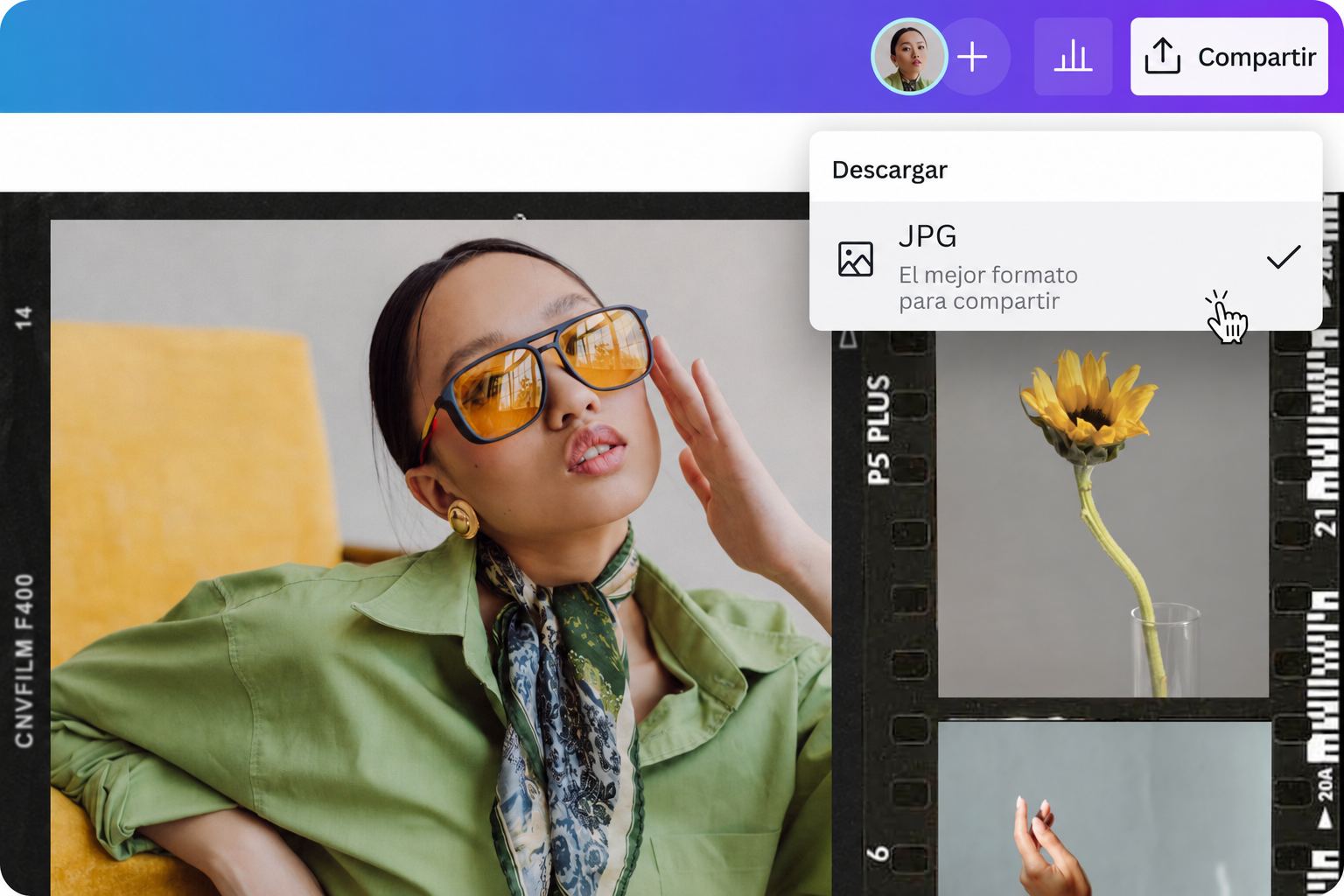Select the woman with sunglasses photo
The height and width of the screenshot is (896, 1344).
pyautogui.click(x=441, y=557)
